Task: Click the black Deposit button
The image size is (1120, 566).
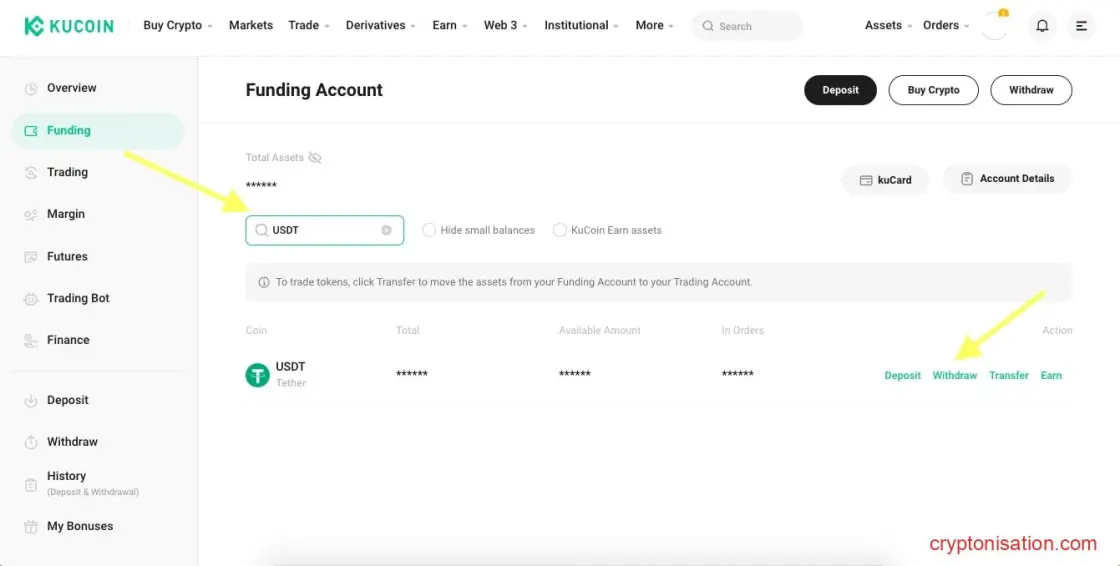Action: pos(840,90)
